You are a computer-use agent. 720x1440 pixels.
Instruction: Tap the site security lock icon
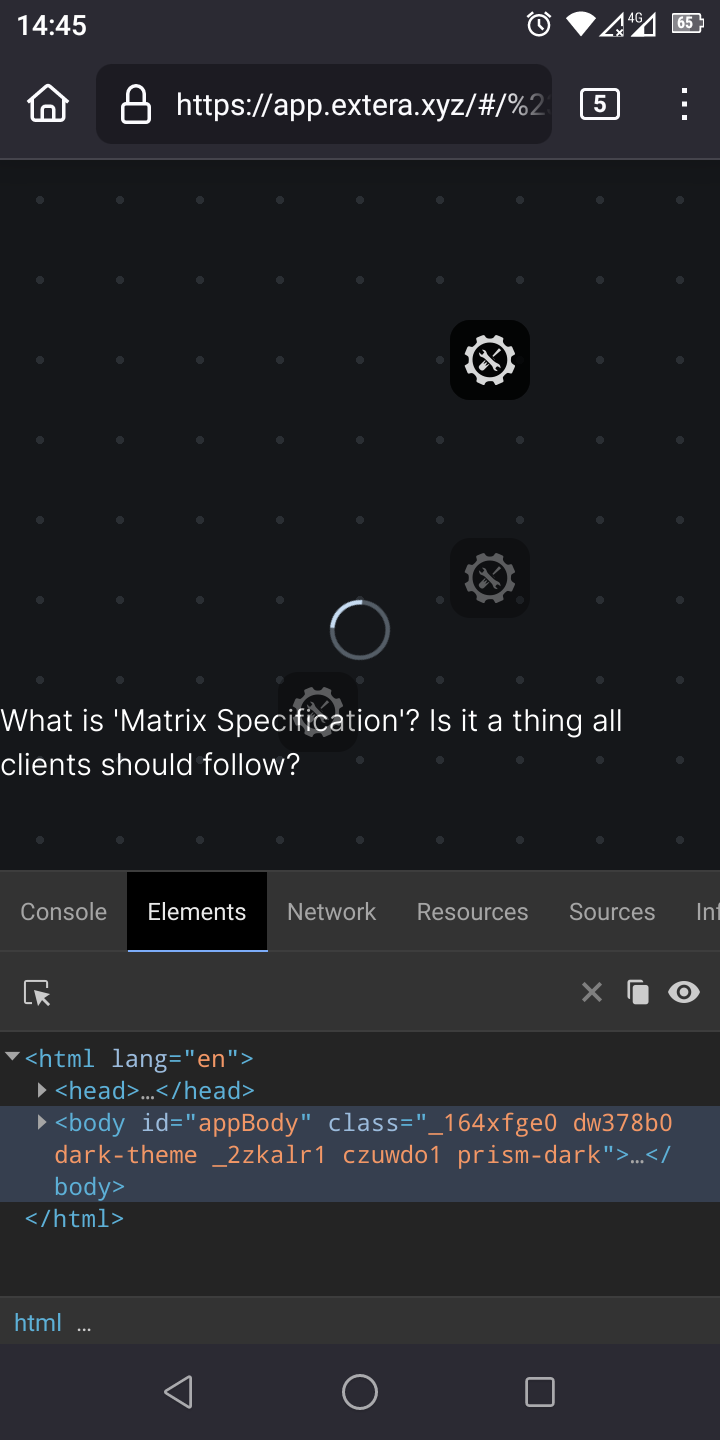pos(135,104)
